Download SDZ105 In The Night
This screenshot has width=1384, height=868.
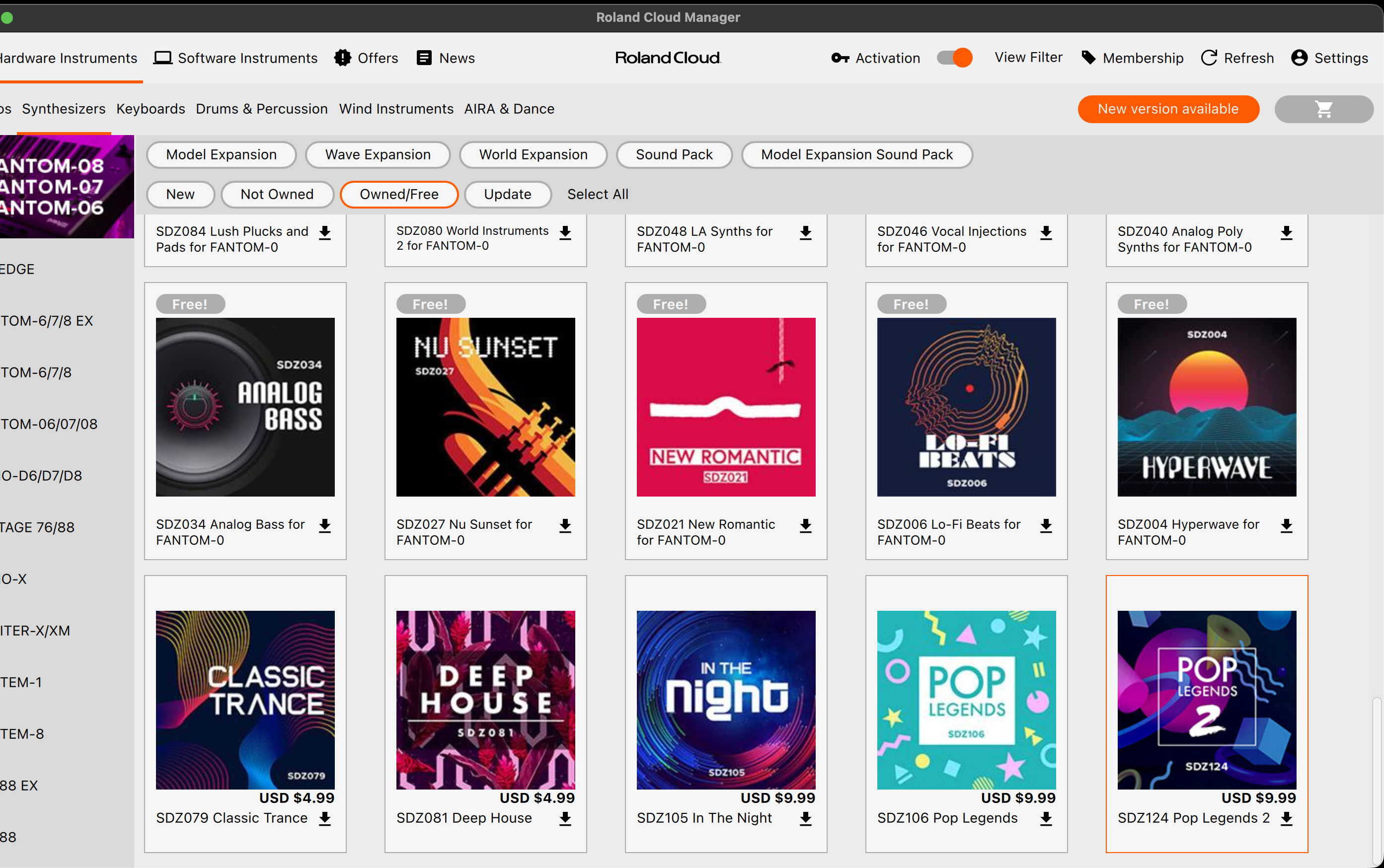coord(806,819)
